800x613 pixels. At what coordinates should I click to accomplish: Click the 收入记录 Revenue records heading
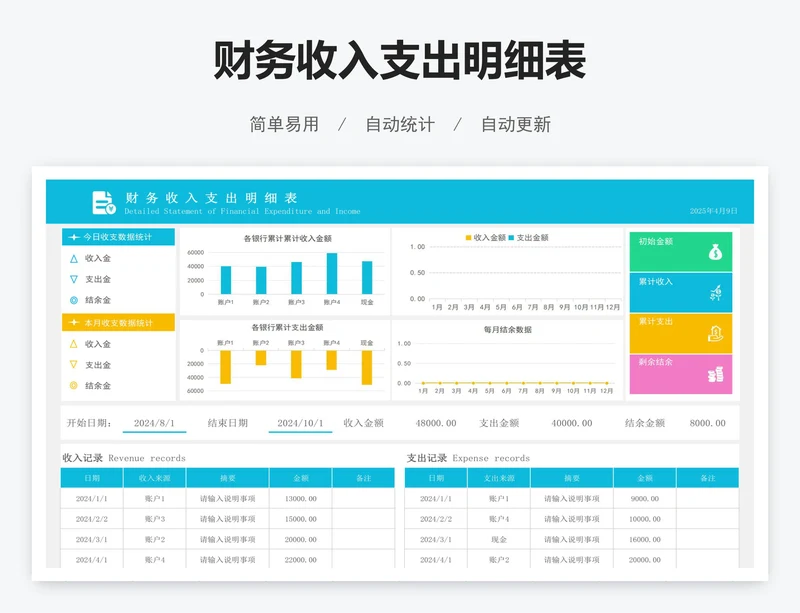124,458
